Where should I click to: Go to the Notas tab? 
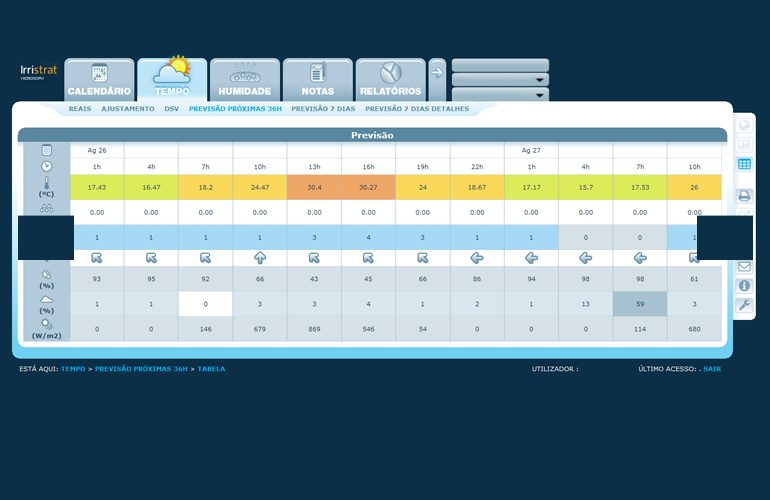(317, 80)
